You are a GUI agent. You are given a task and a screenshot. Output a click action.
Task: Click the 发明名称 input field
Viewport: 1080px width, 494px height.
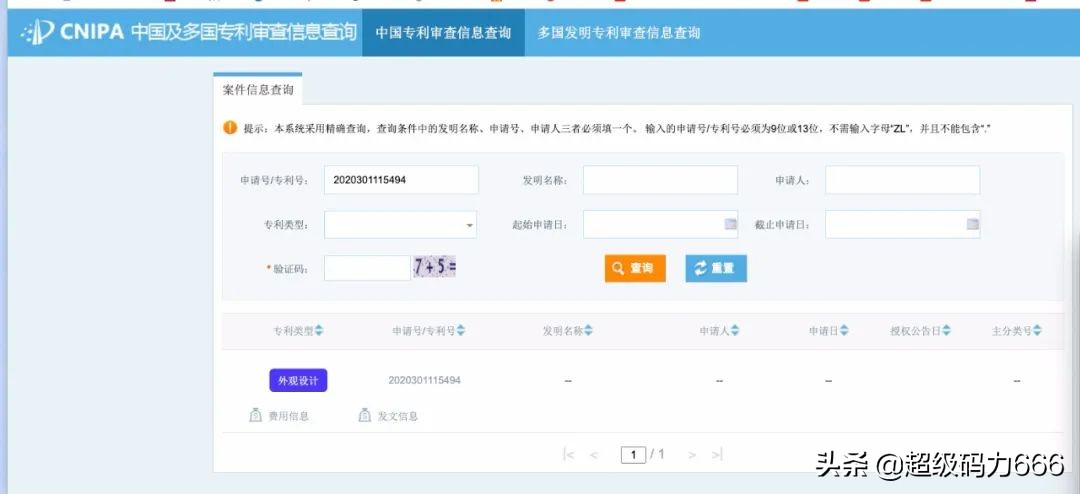[x=661, y=180]
